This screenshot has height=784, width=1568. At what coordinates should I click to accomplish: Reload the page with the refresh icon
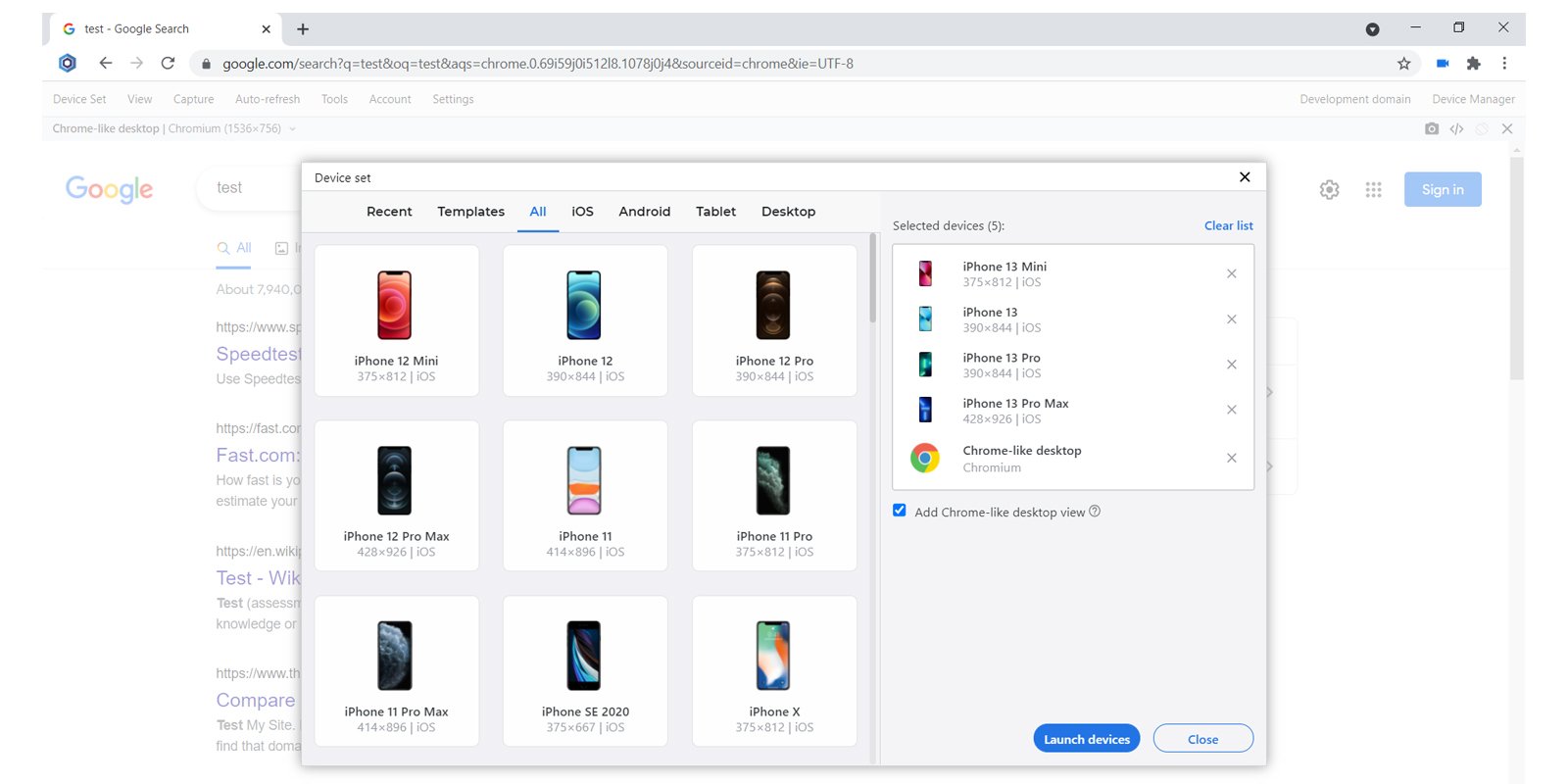coord(168,64)
